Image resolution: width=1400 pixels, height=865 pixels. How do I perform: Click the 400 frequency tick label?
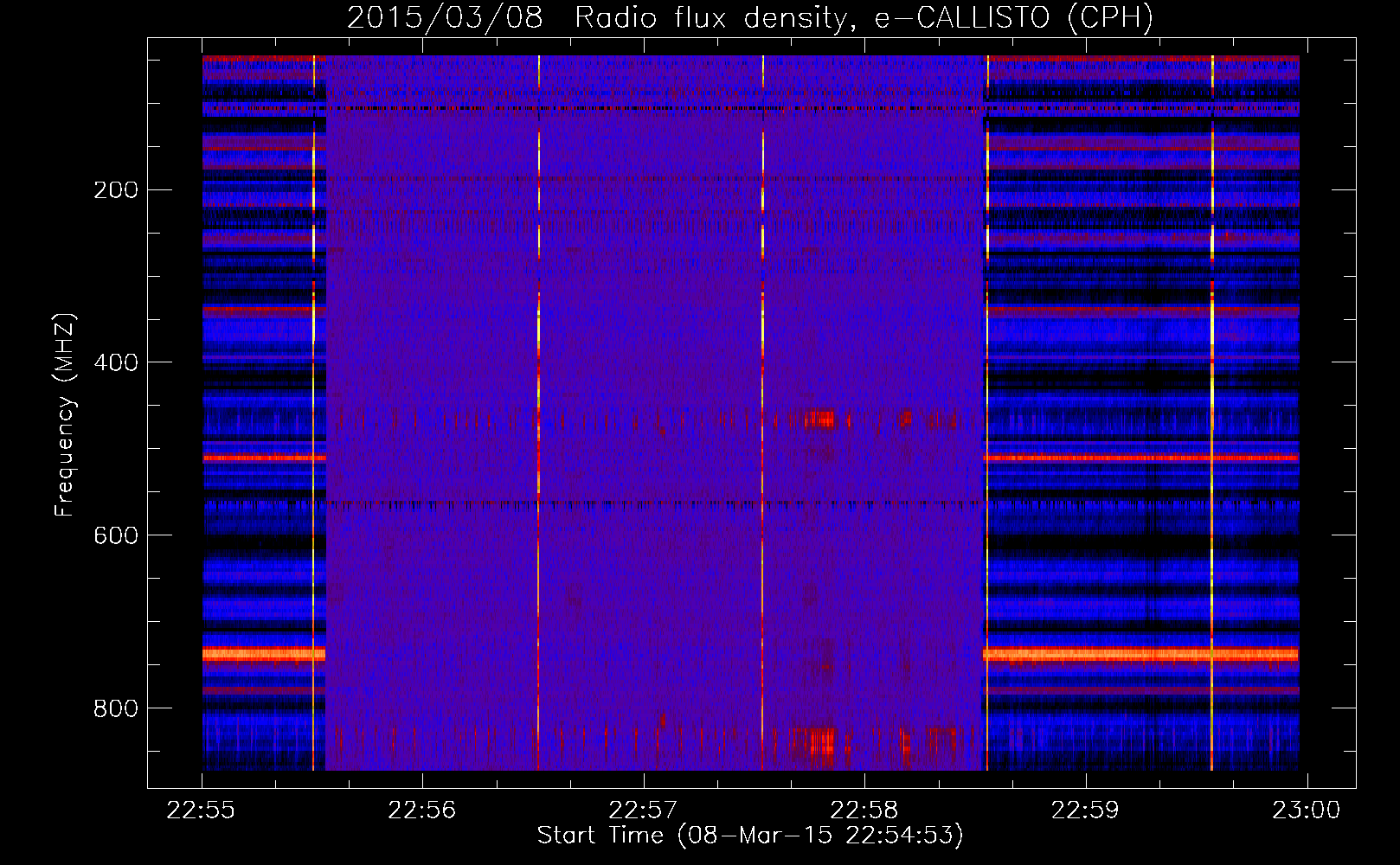[116, 362]
